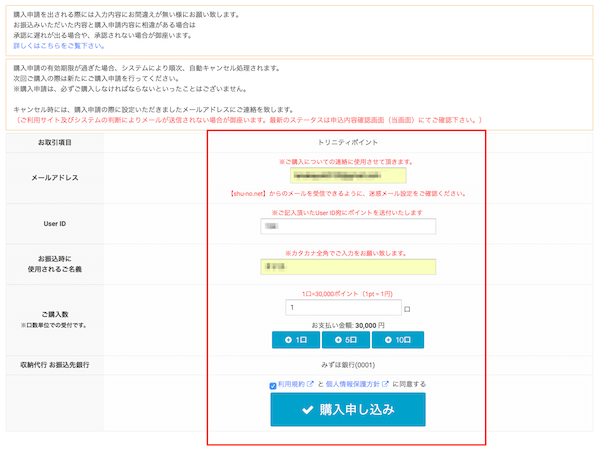
Task: Click the トリニティポイント text
Action: click(x=348, y=142)
